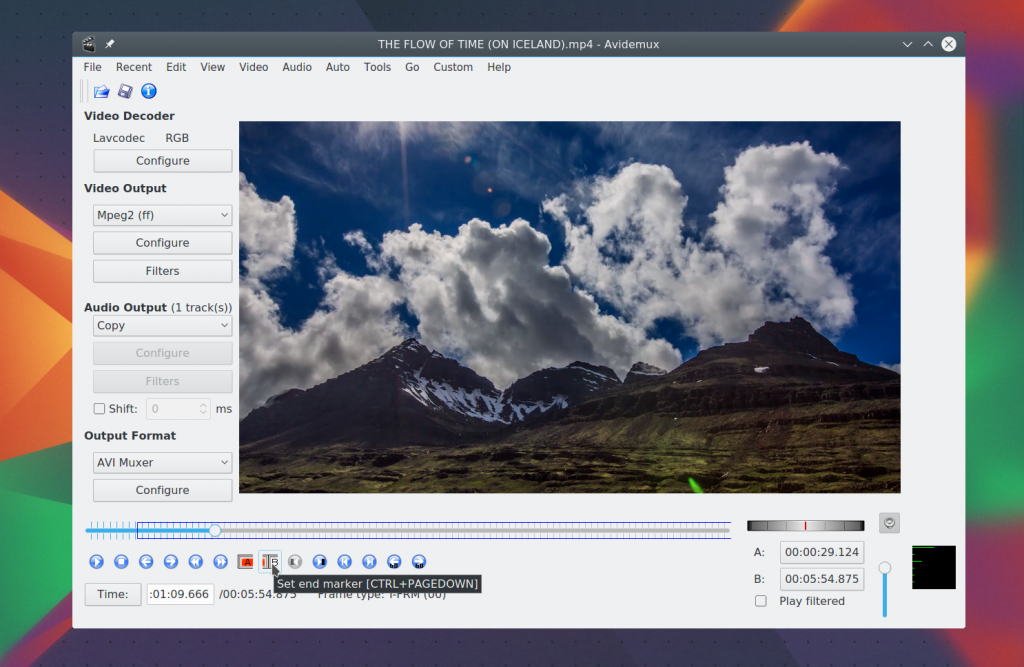This screenshot has width=1024, height=667.
Task: Open the Tools menu
Action: 377,67
